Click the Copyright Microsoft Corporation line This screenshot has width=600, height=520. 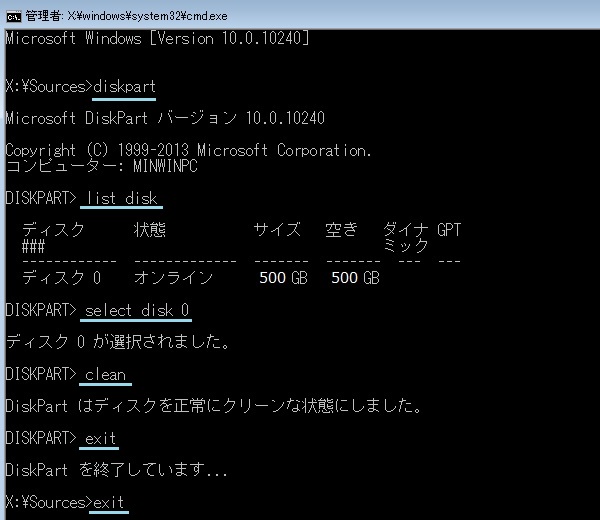pyautogui.click(x=188, y=150)
